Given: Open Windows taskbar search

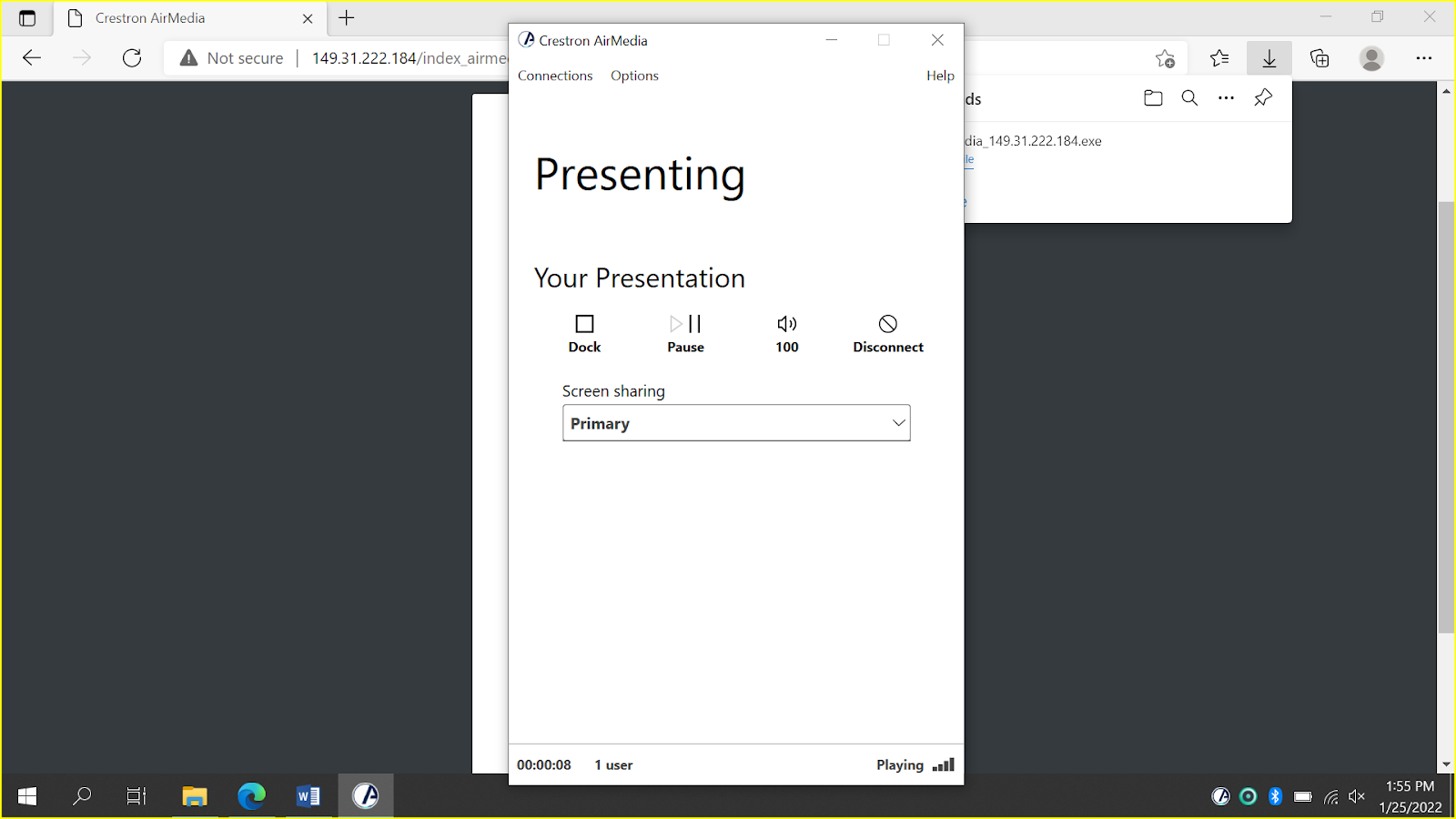Looking at the screenshot, I should click(x=82, y=796).
